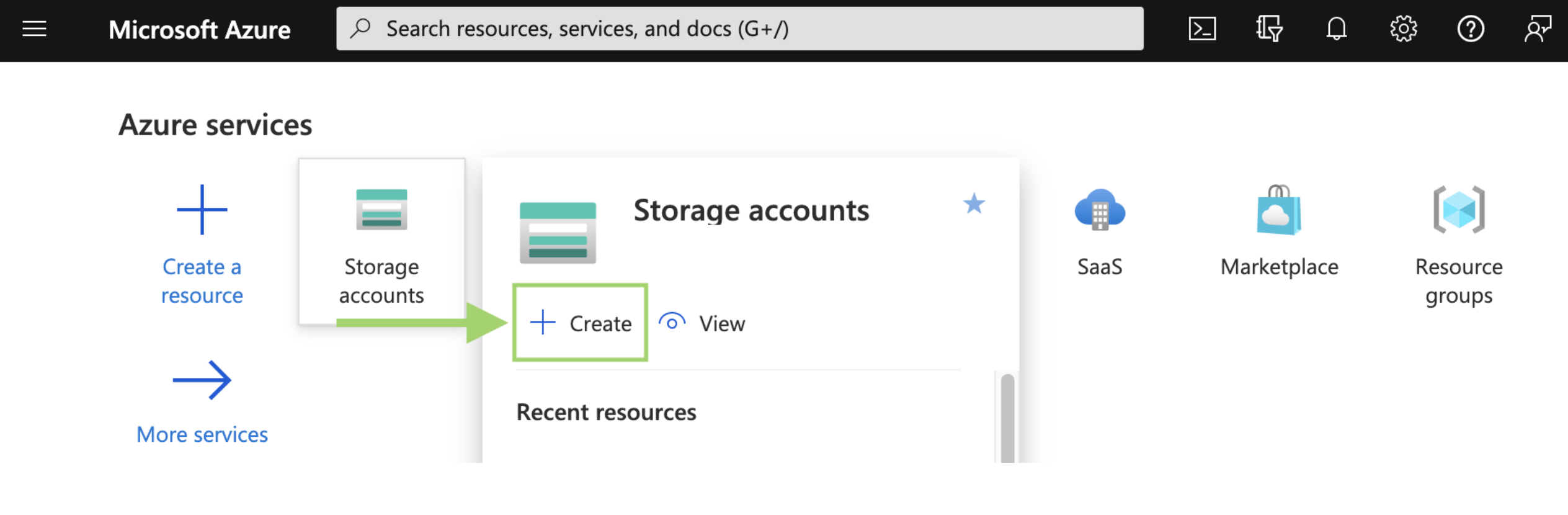
Task: Click the large Storage accounts icon in the popup card
Action: tap(558, 233)
